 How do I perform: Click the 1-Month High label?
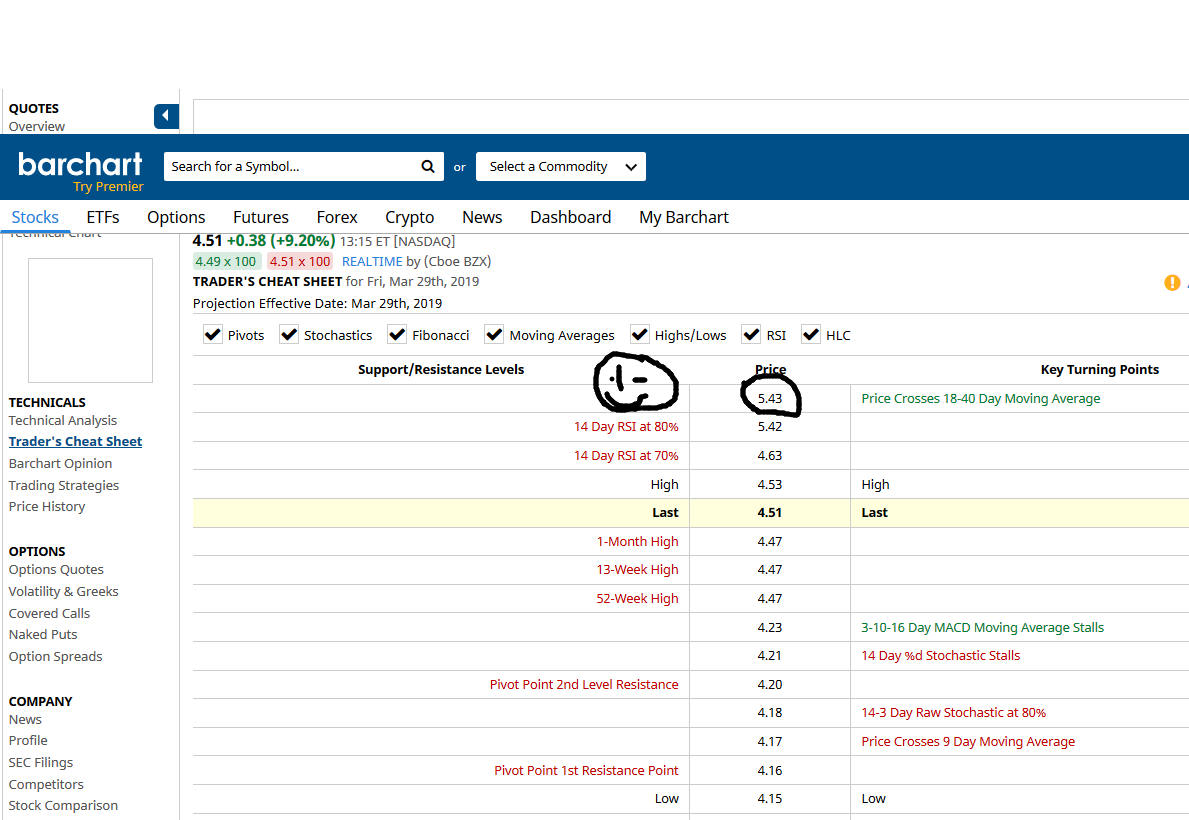pos(637,542)
